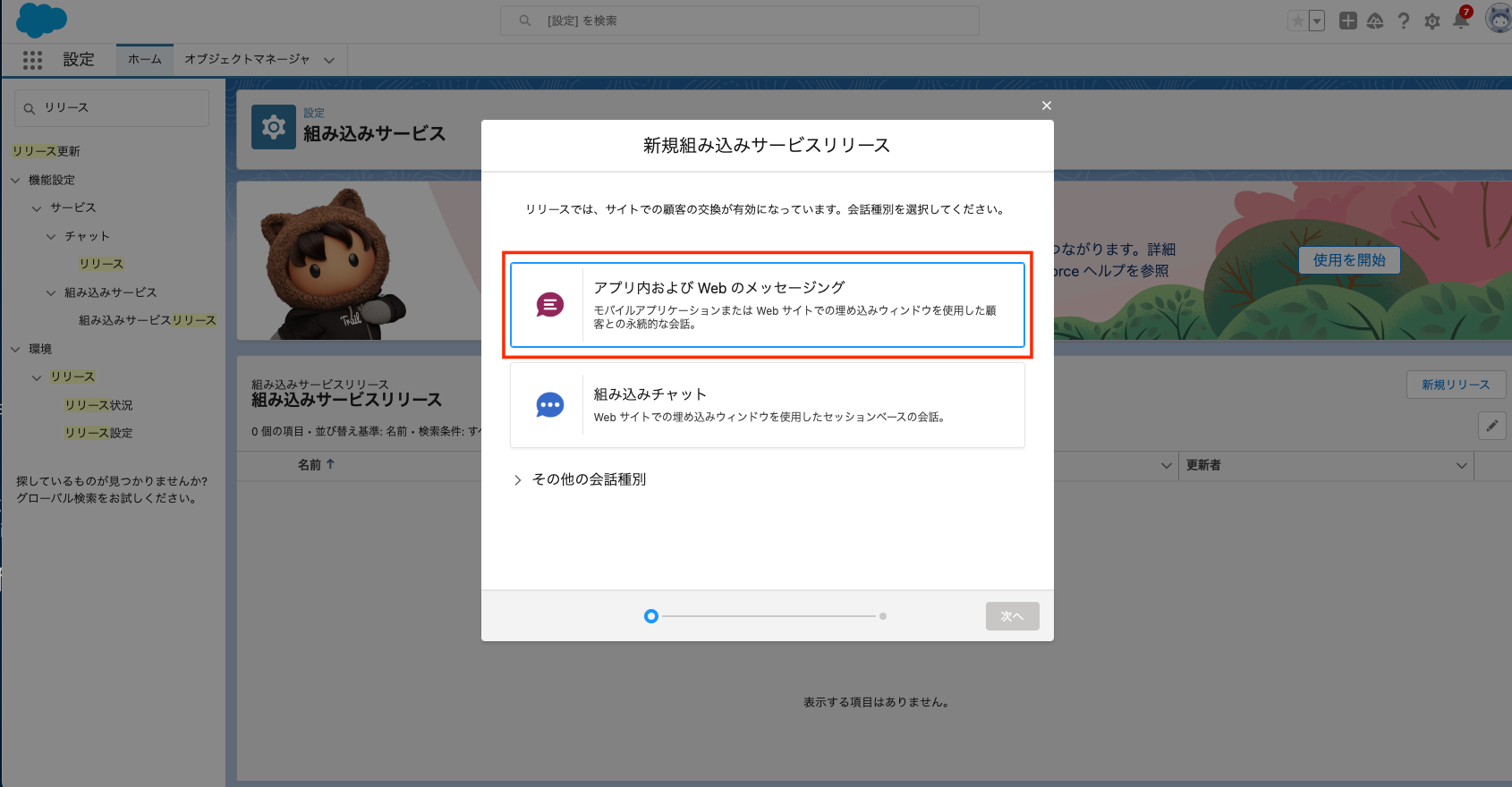
Task: Click the 使用を開始 button
Action: (1349, 260)
